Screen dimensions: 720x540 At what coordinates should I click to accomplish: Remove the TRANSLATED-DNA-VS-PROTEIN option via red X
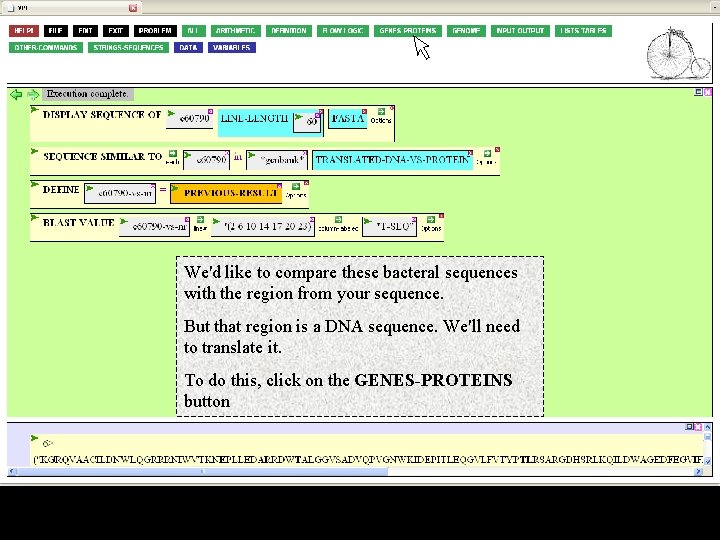[x=470, y=152]
